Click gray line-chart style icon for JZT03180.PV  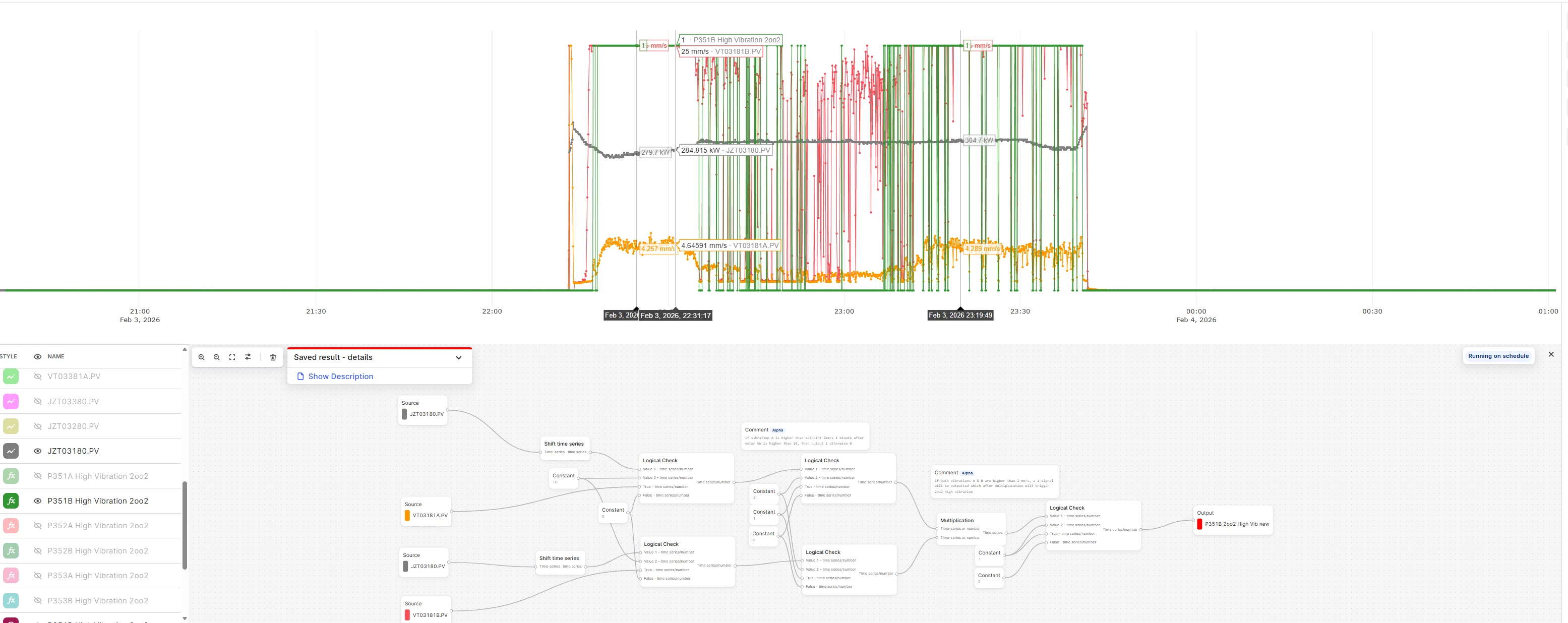pyautogui.click(x=11, y=451)
